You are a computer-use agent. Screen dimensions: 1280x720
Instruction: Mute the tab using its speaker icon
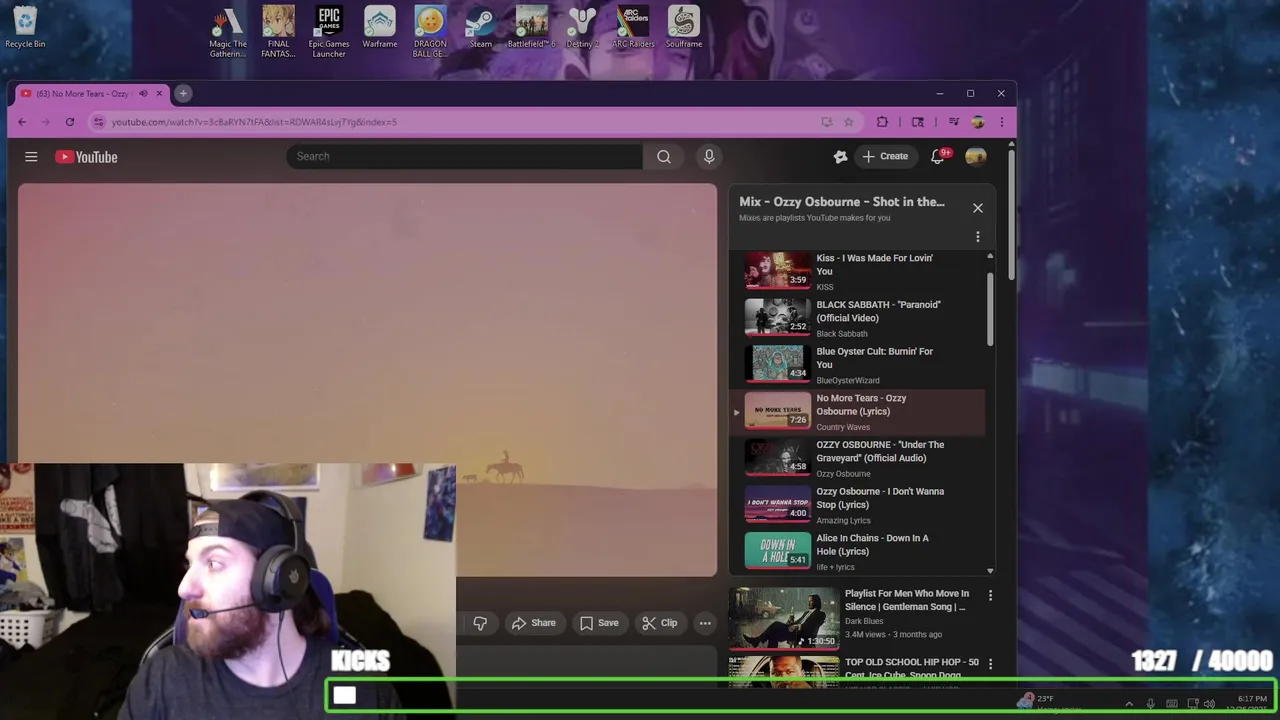(x=143, y=94)
